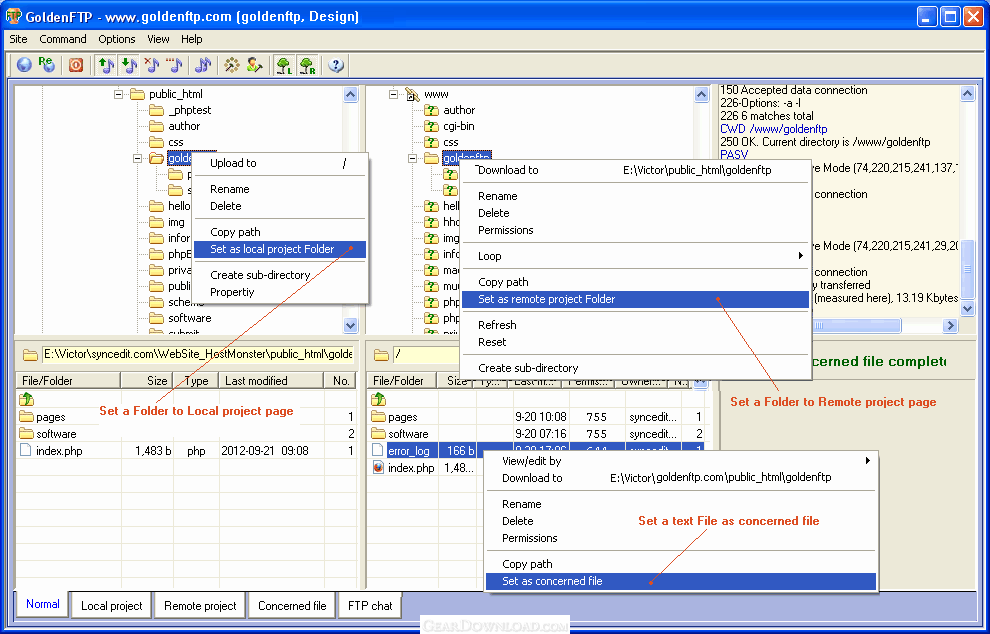
Task: Click the question mark help icon
Action: 336,65
